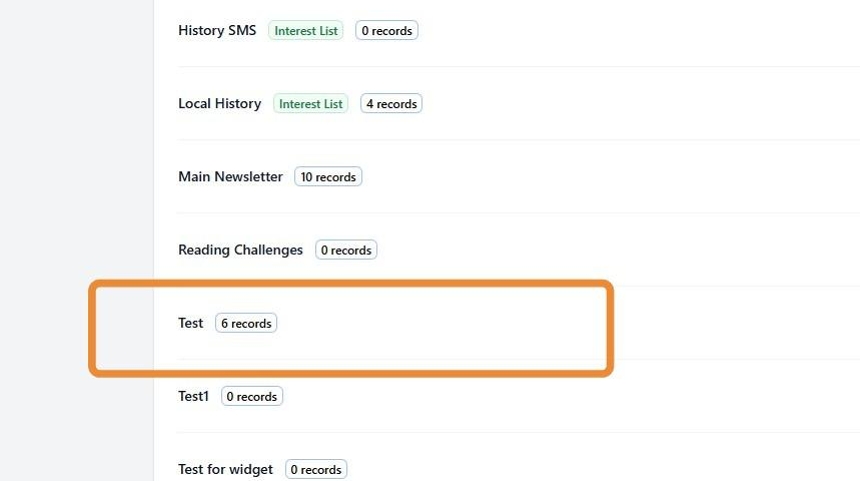
Task: Click the 4 records badge
Action: click(391, 104)
